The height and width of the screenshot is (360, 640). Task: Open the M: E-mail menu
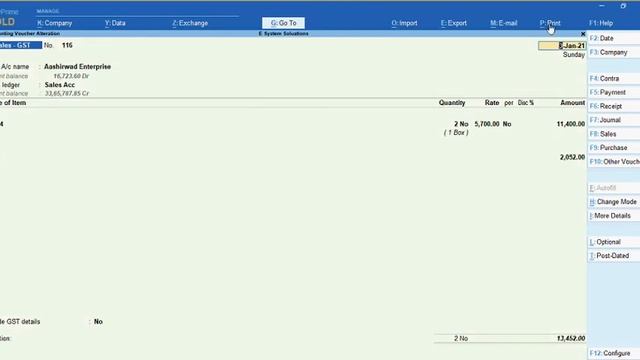(504, 23)
